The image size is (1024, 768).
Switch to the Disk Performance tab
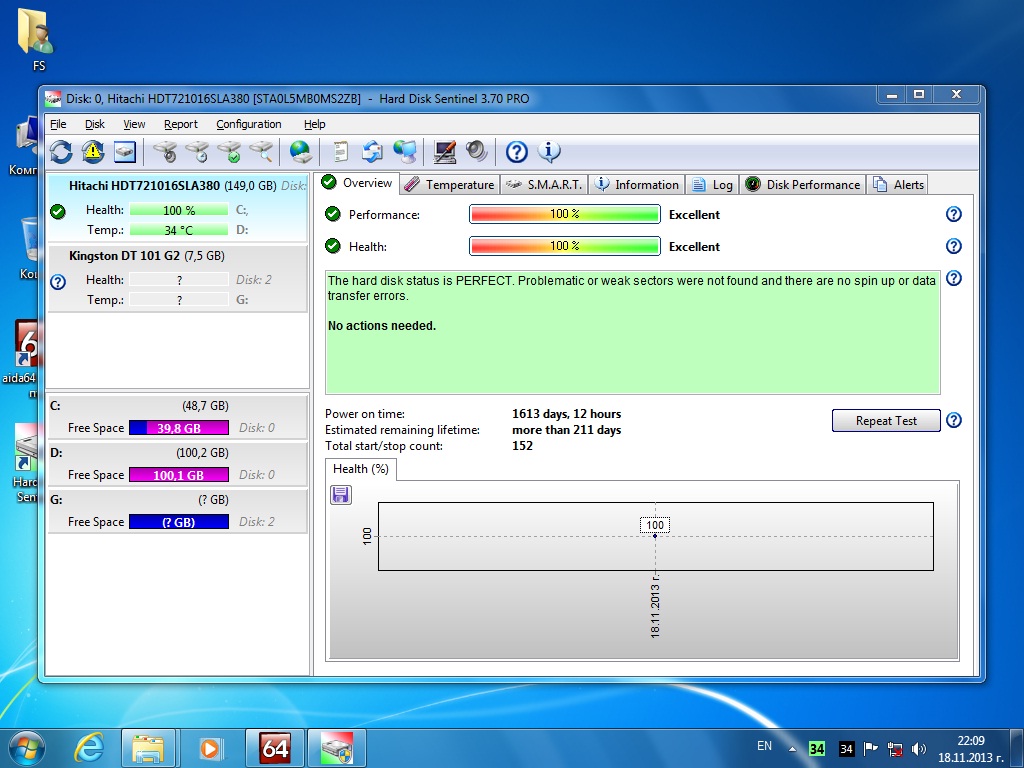click(803, 185)
